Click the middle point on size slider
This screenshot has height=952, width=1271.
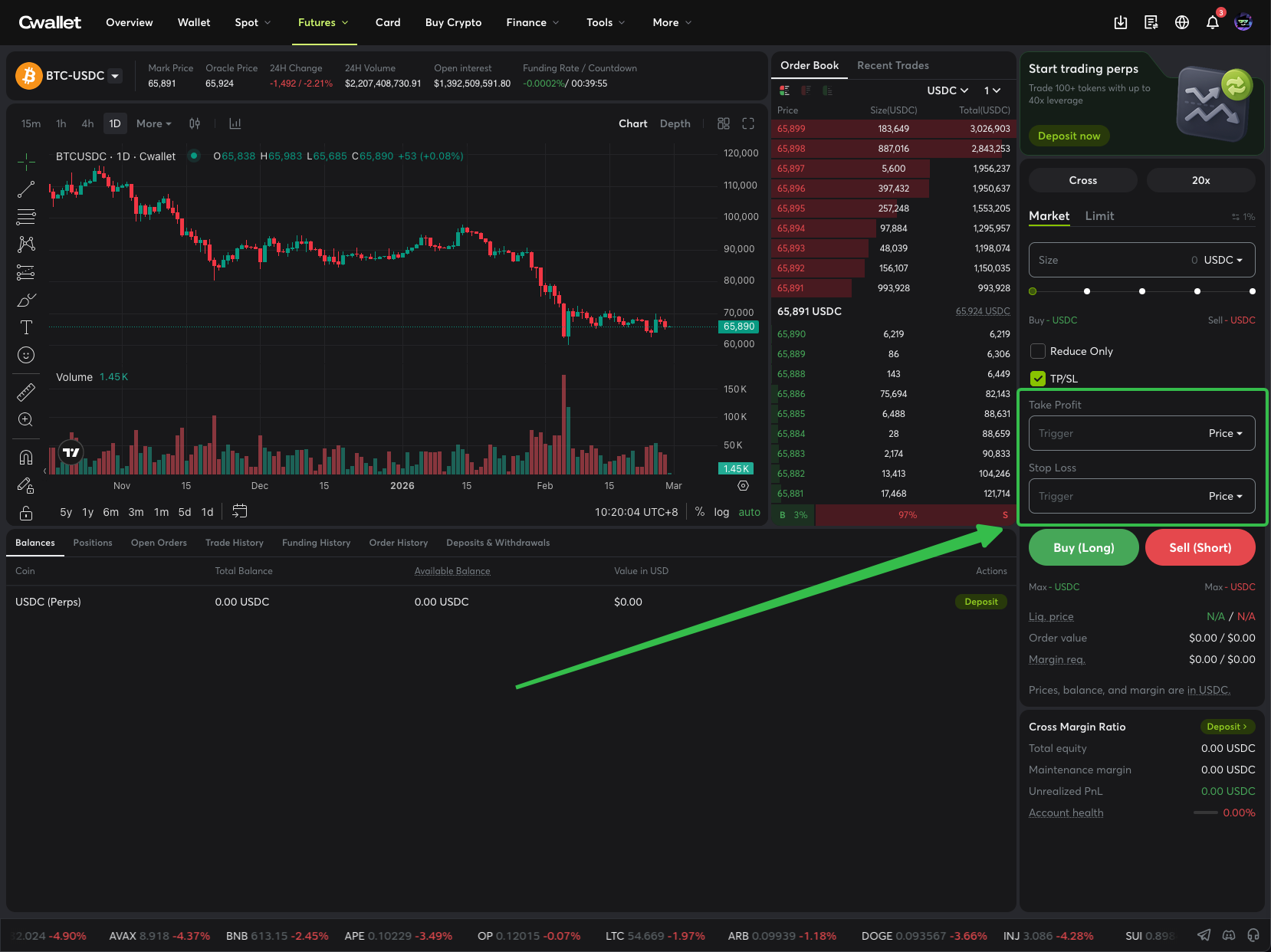pyautogui.click(x=1142, y=291)
